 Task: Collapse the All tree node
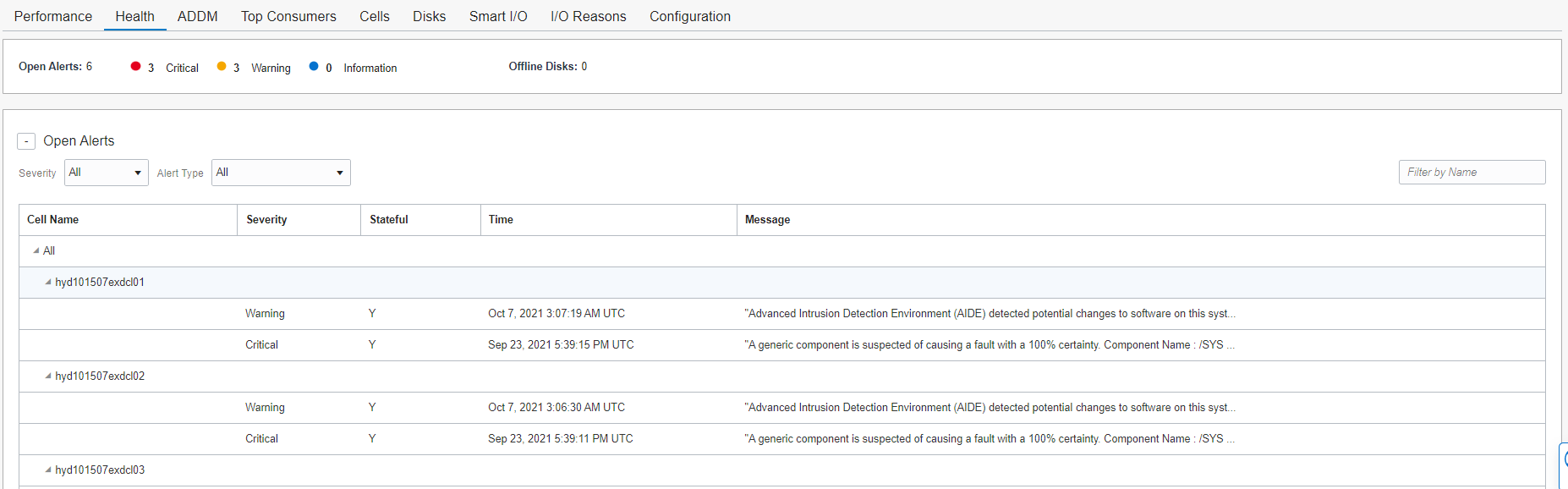(x=36, y=251)
